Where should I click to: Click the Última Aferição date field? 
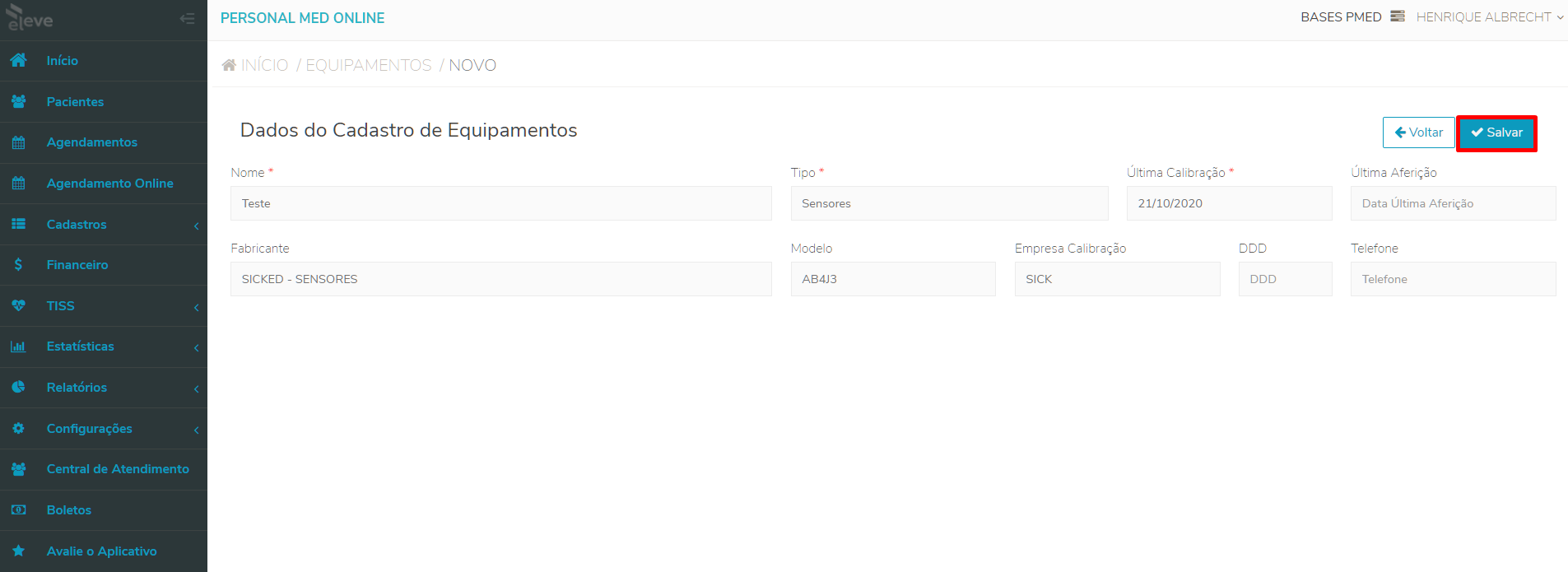(1454, 203)
